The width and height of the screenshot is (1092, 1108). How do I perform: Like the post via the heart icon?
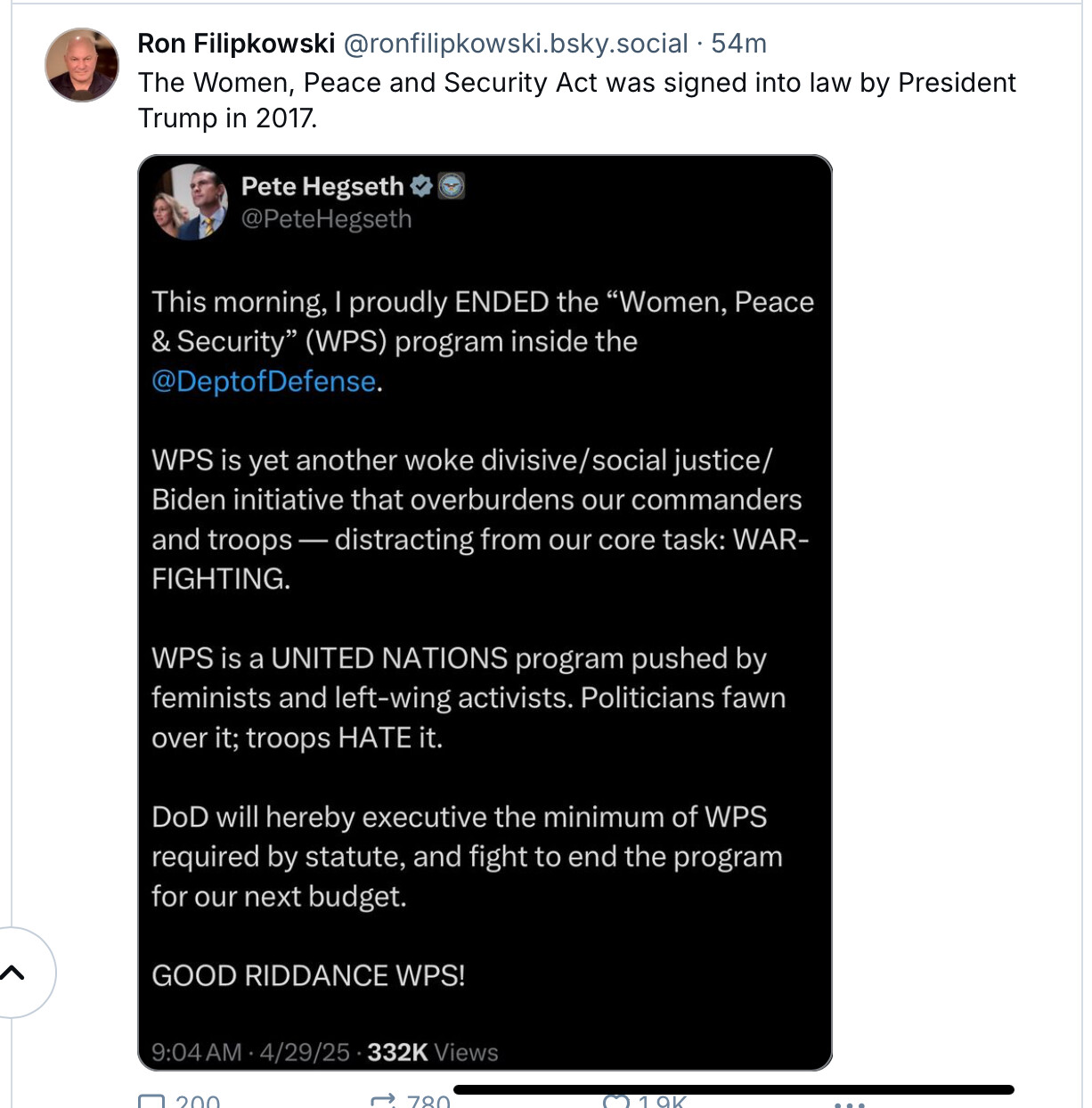coord(616,1102)
